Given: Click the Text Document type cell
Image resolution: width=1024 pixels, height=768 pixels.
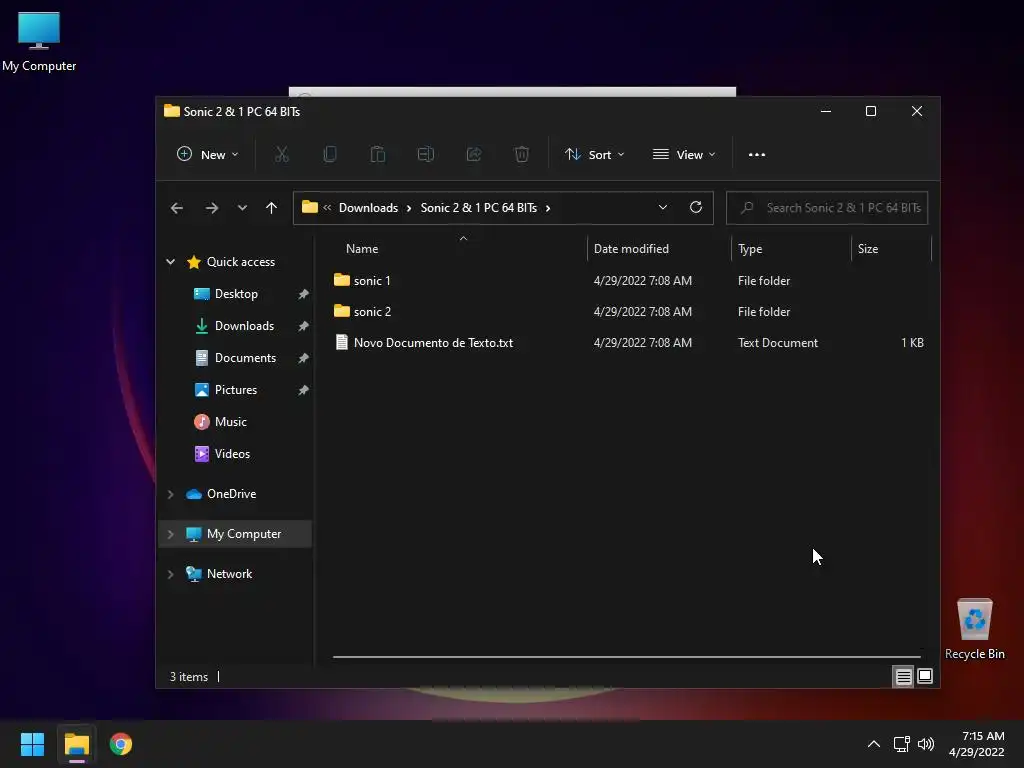Looking at the screenshot, I should 778,343.
